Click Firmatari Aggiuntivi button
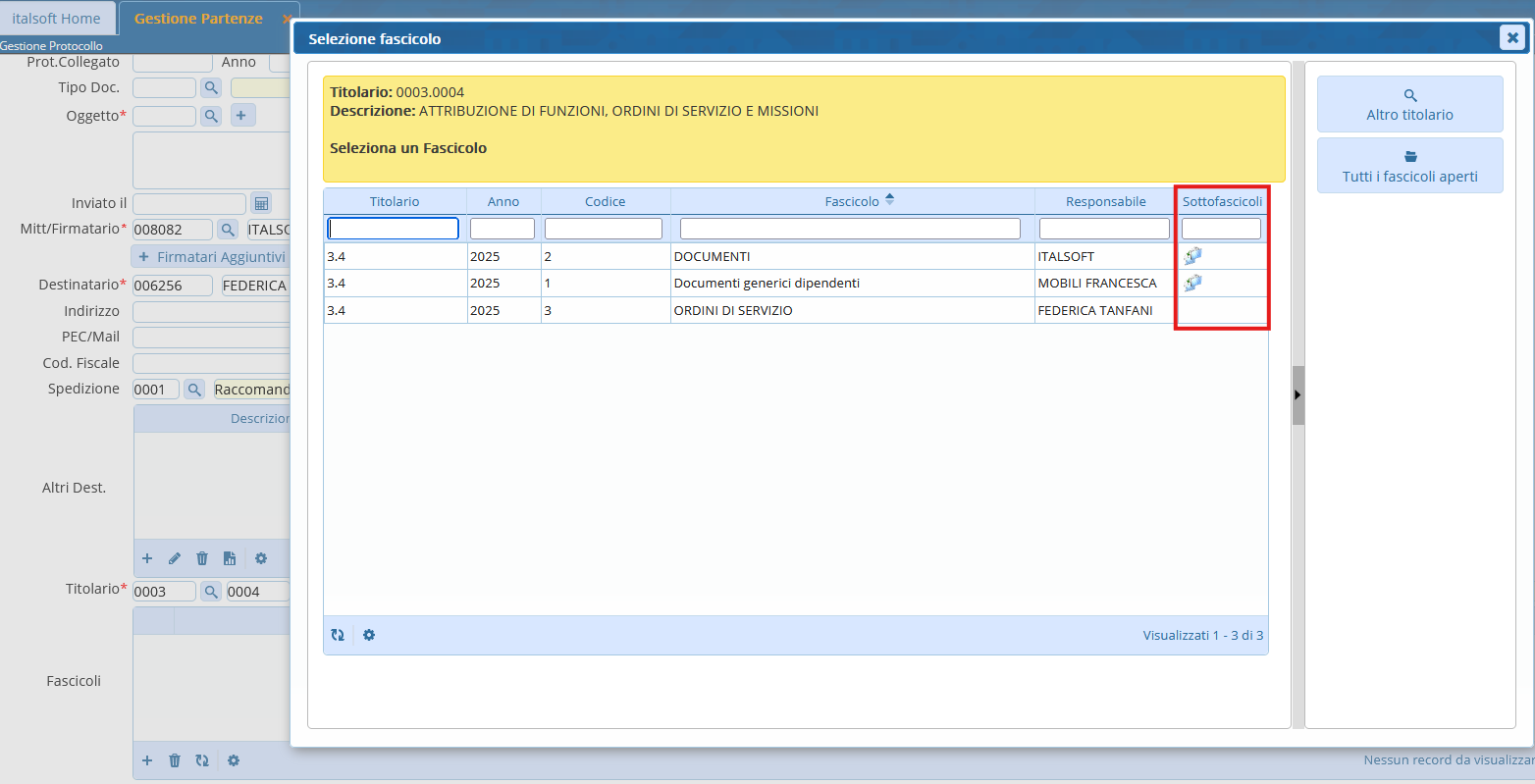 [x=212, y=257]
